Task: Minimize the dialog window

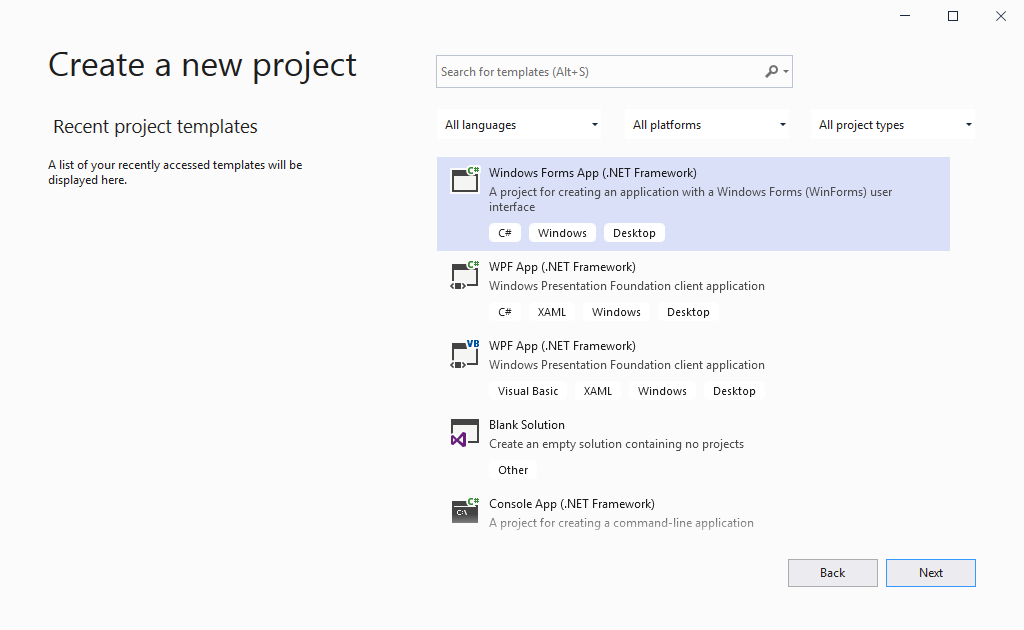Action: tap(905, 16)
